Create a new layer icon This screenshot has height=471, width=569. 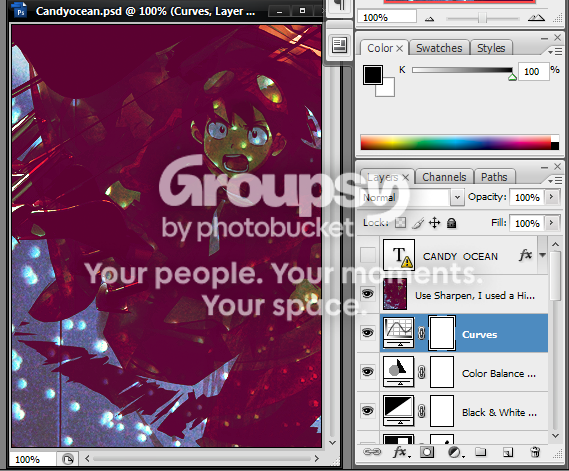coord(508,452)
